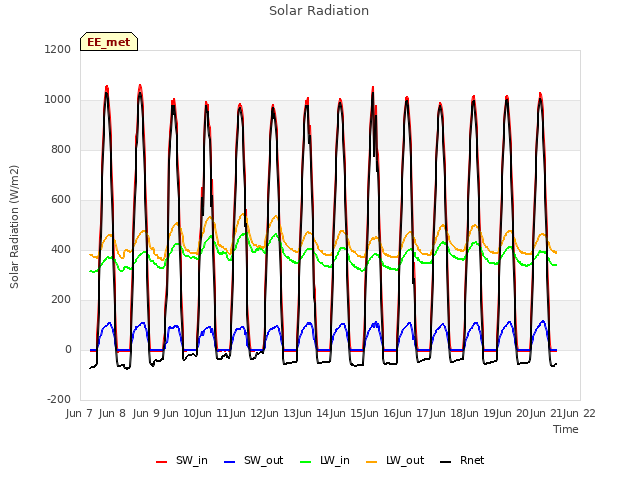The height and width of the screenshot is (480, 640).
Task: Click the orange LW_out legend swatch
Action: click(372, 462)
